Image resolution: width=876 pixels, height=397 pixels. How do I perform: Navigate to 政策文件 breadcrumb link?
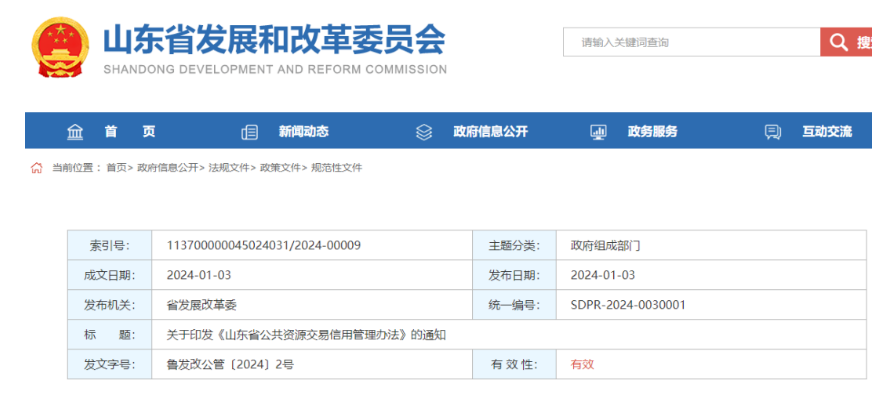click(x=280, y=168)
